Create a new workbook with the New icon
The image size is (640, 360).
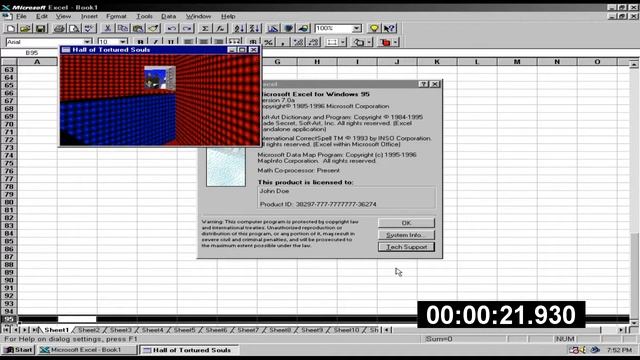coord(10,28)
